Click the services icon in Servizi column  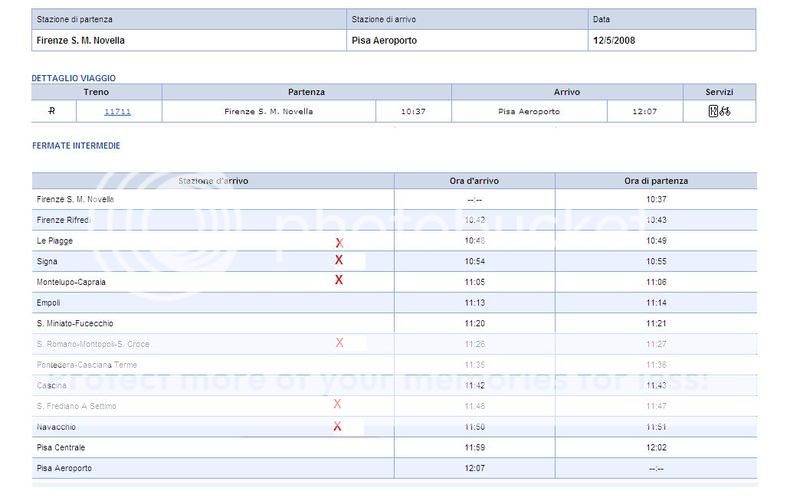tap(719, 111)
